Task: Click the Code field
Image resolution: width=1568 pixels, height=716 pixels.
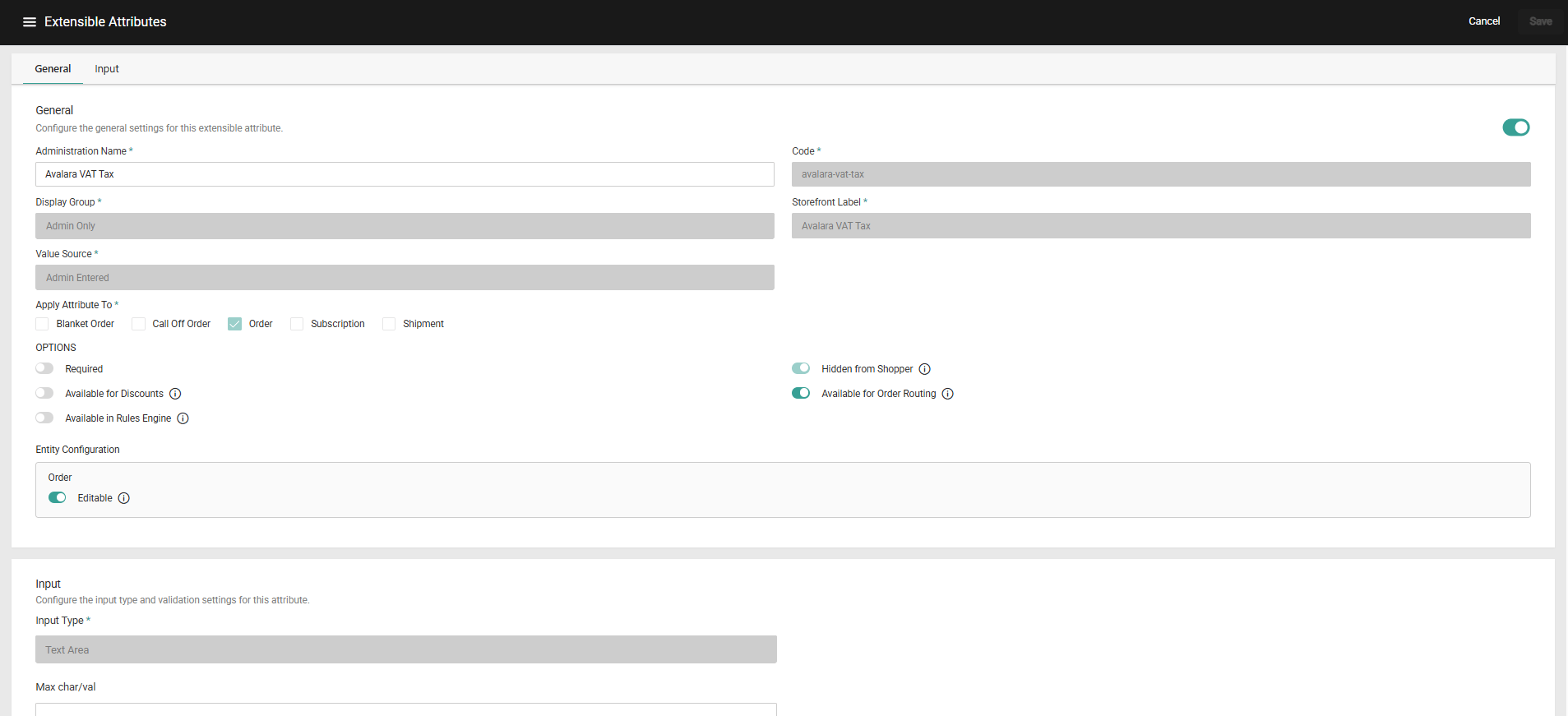Action: pyautogui.click(x=1161, y=174)
